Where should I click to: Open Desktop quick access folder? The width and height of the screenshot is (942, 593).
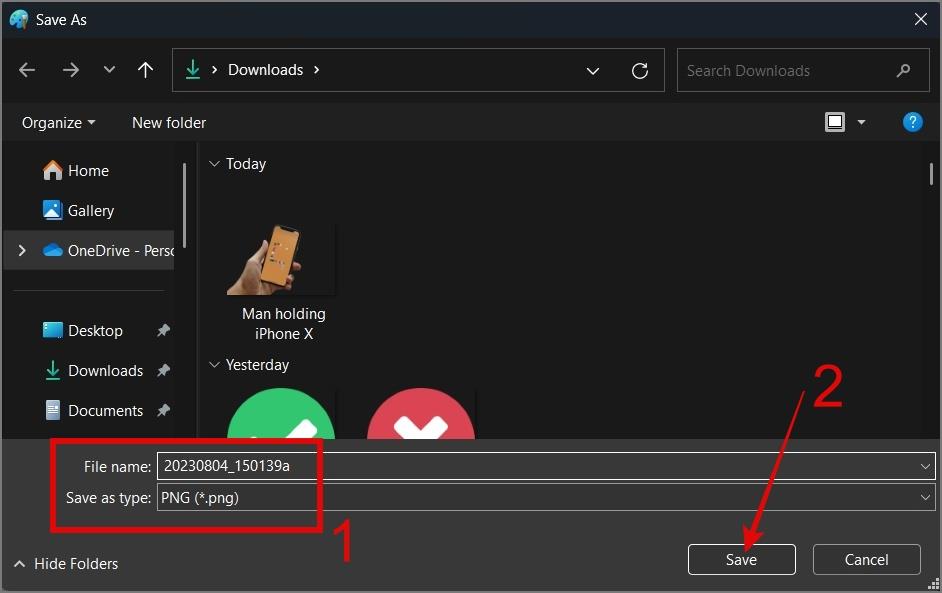95,330
